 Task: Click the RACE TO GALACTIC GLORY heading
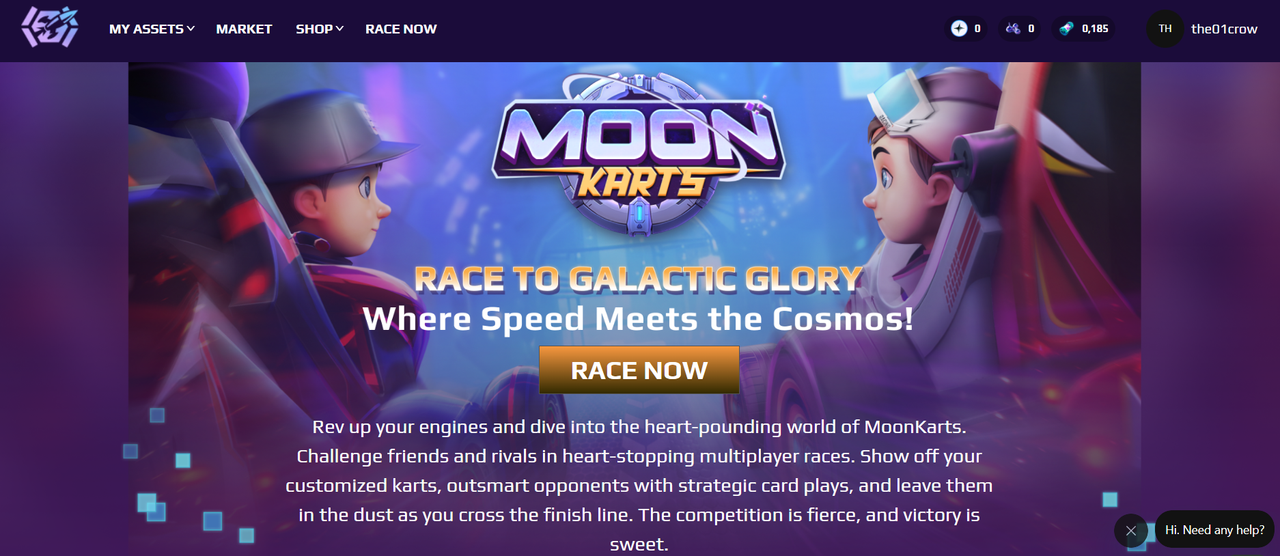(x=638, y=279)
